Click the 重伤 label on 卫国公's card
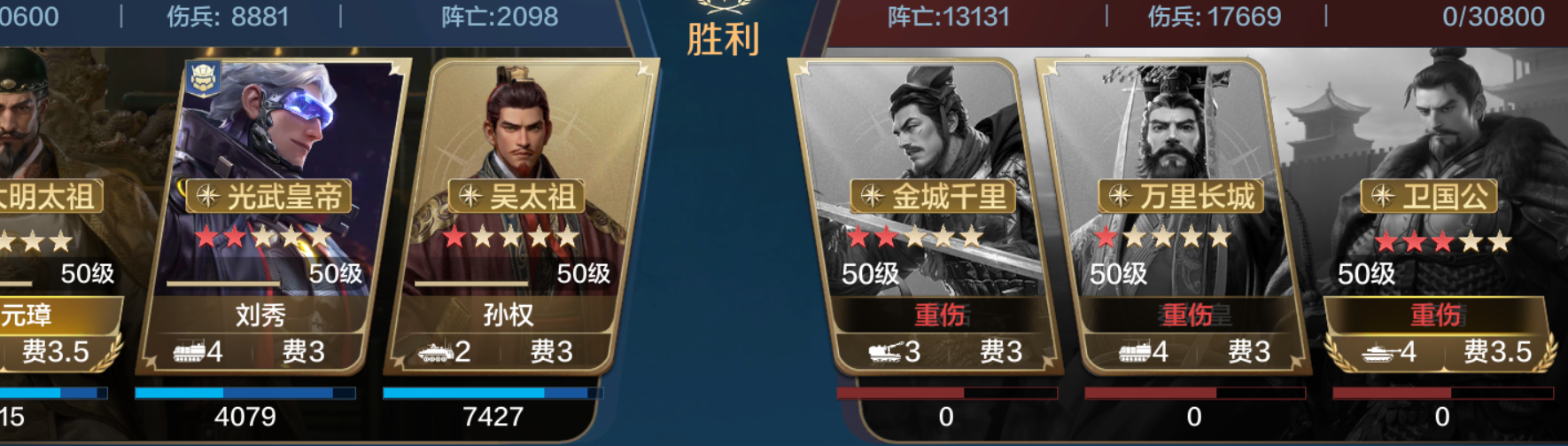This screenshot has width=1568, height=446. pos(1435,315)
